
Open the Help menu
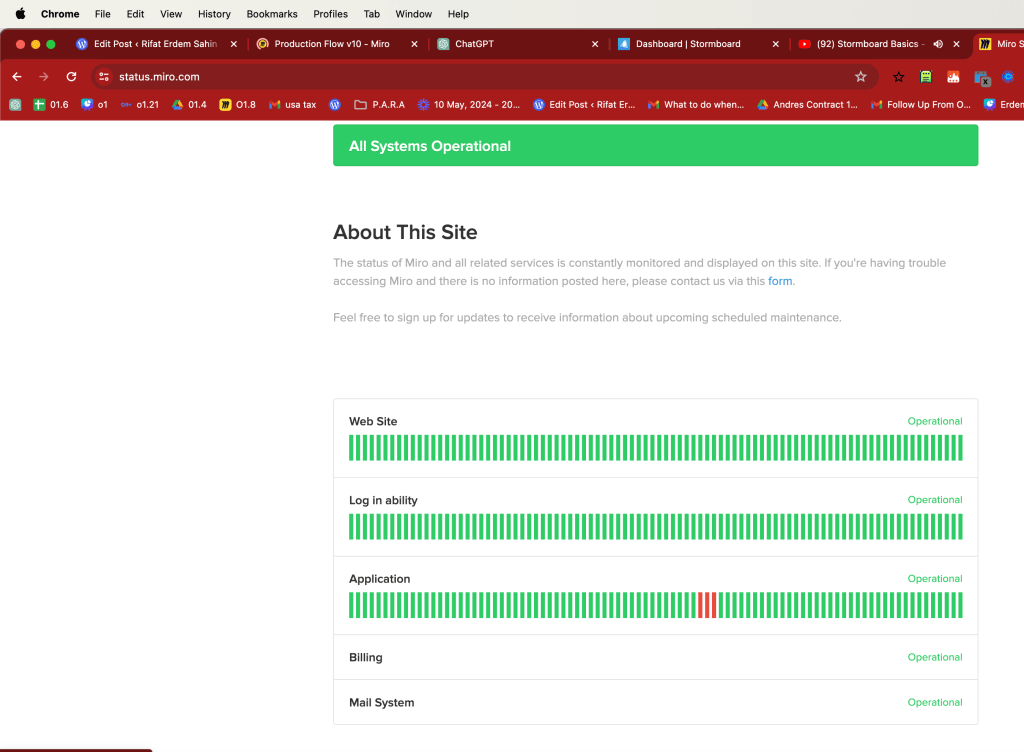tap(458, 14)
